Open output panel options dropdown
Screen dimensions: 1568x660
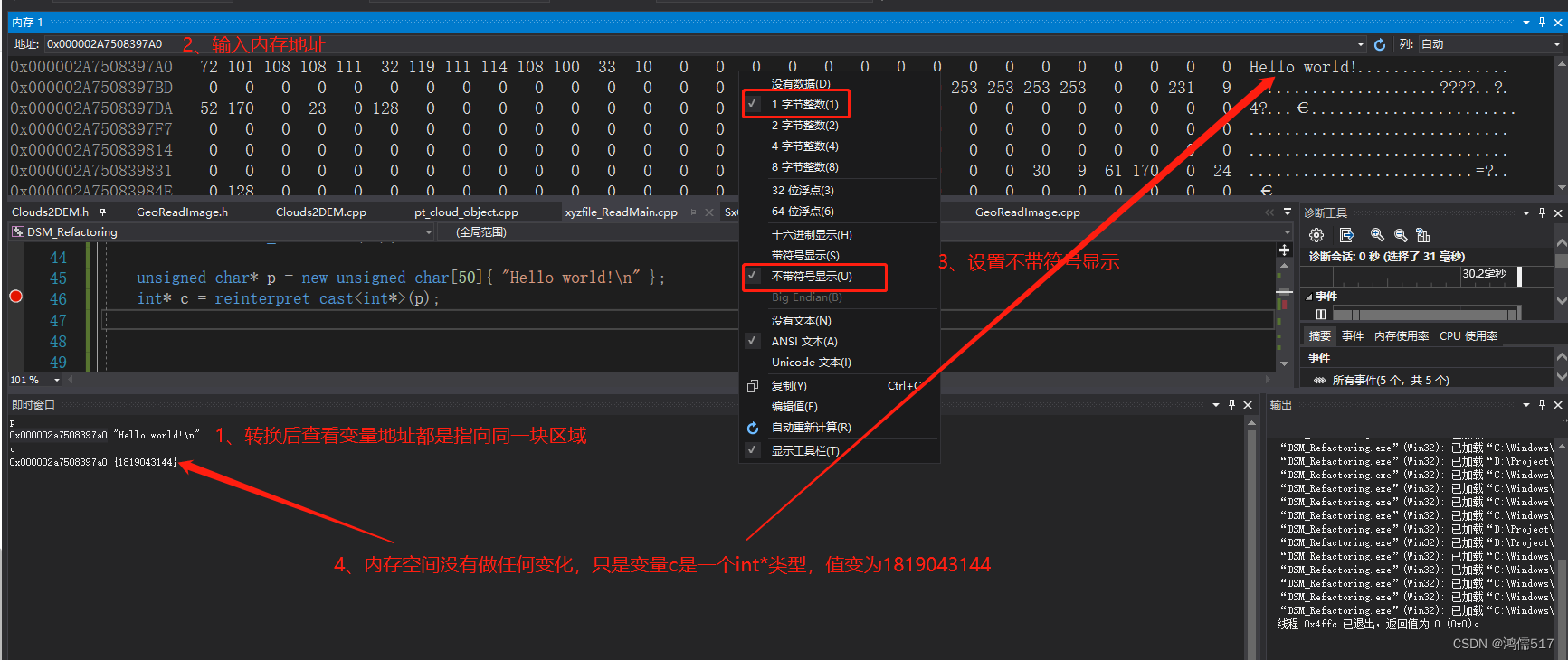pos(1526,404)
